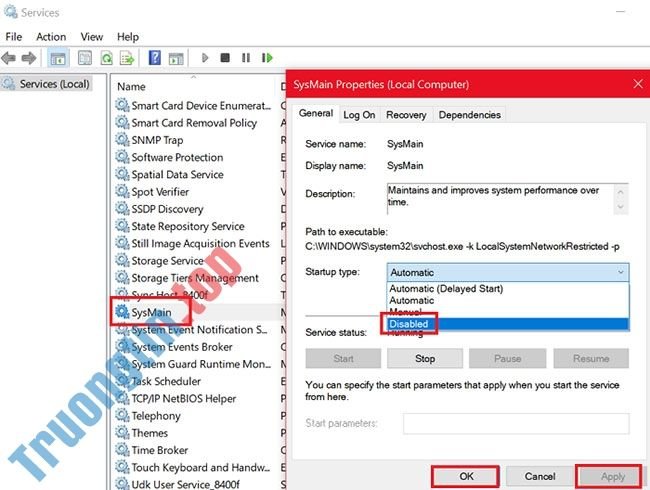Switch to the Log On tab
650x490 pixels.
tap(359, 115)
